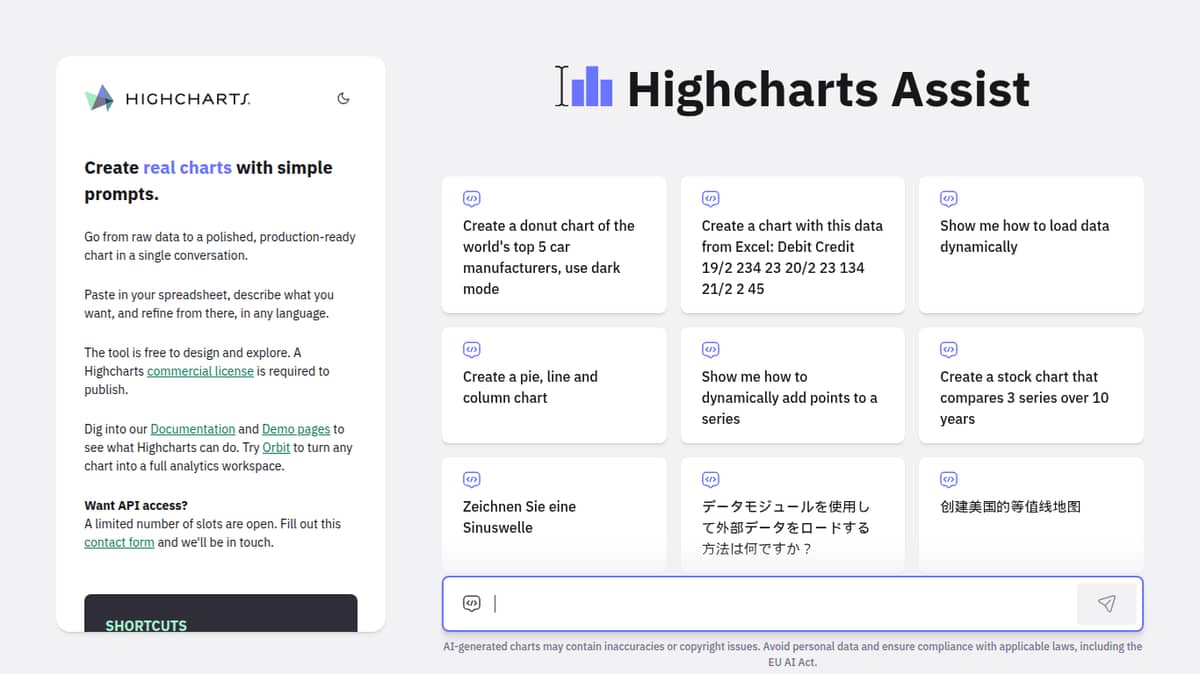This screenshot has width=1200, height=674.
Task: Open the Demo pages link
Action: (x=296, y=429)
